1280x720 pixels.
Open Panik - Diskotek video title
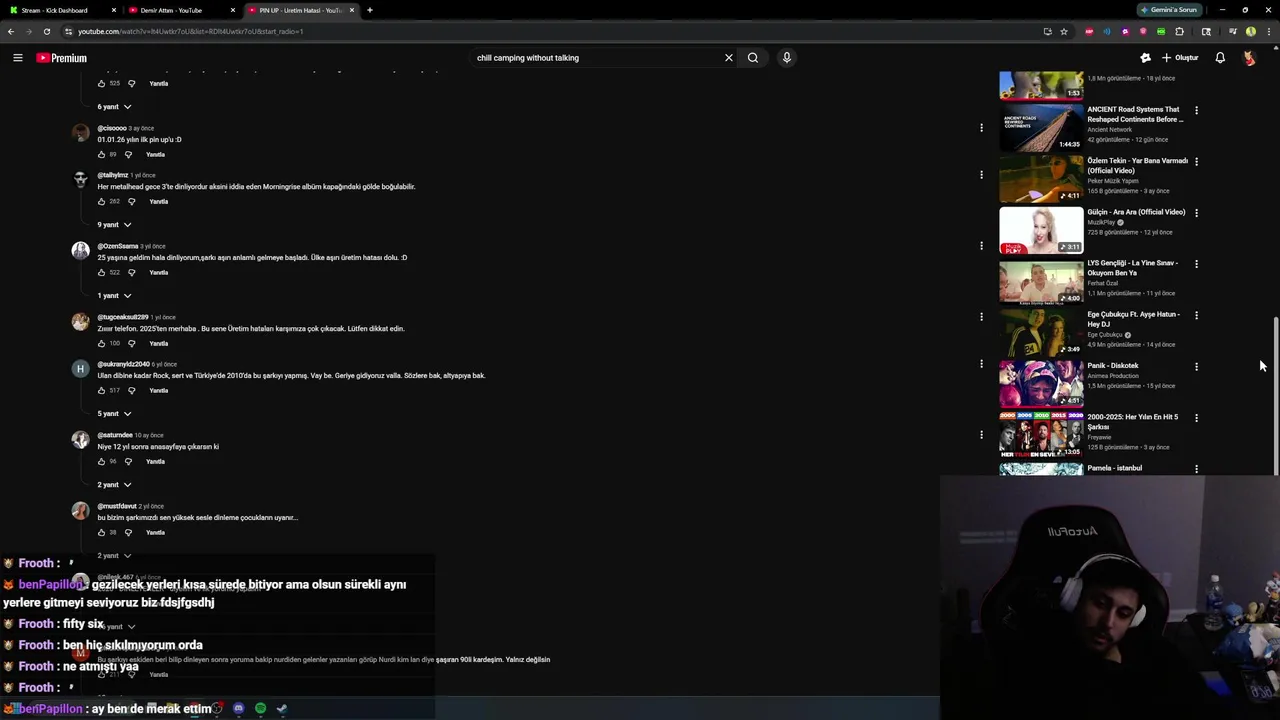pos(1113,366)
